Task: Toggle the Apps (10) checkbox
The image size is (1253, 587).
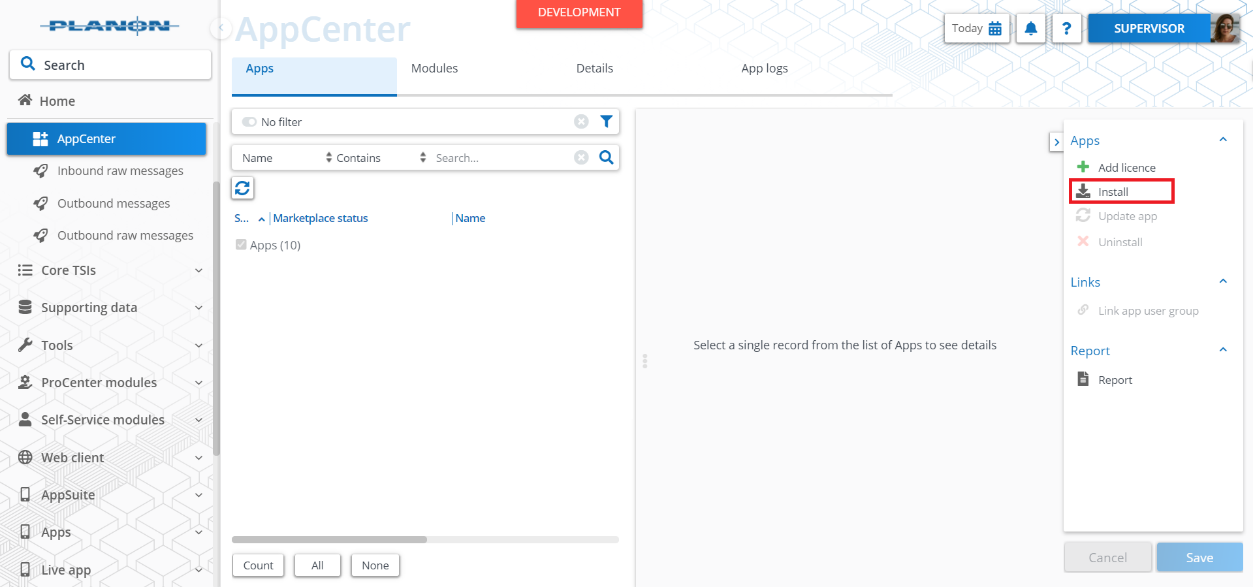Action: coord(240,245)
